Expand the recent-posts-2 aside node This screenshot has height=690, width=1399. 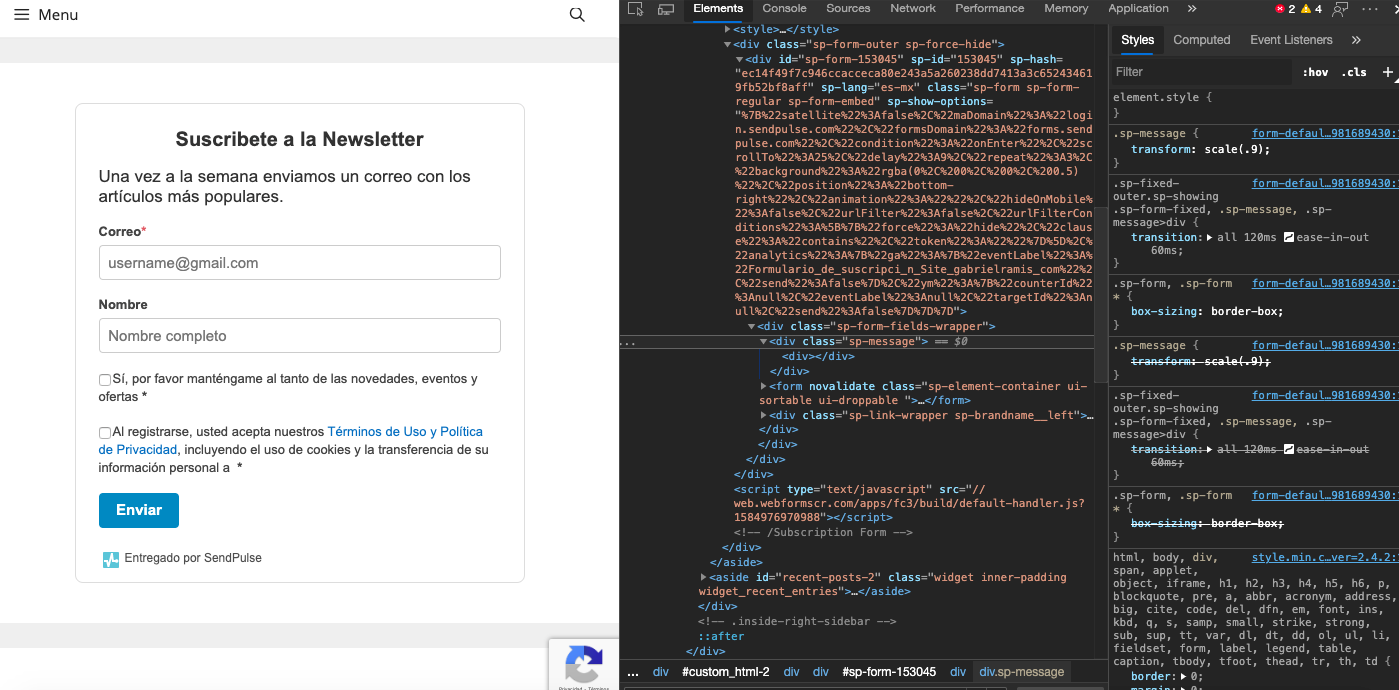pos(703,577)
